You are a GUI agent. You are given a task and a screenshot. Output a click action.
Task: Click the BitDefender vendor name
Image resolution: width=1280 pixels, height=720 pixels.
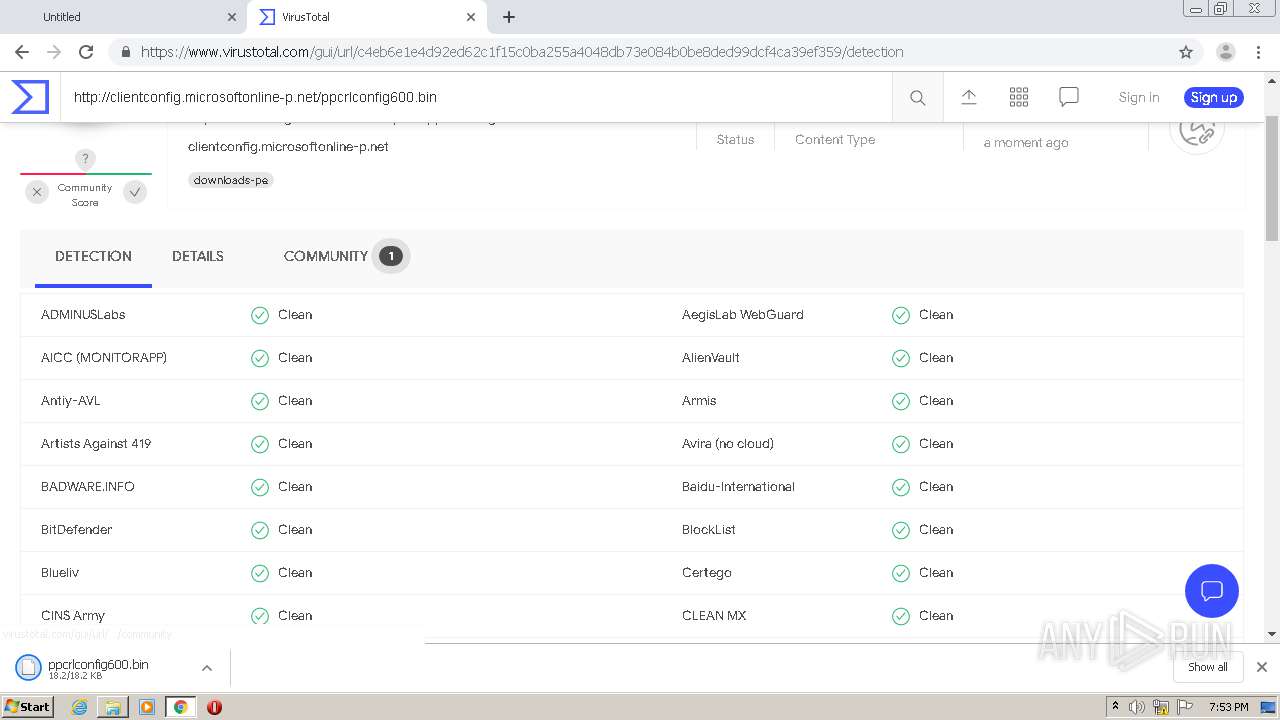(x=77, y=529)
